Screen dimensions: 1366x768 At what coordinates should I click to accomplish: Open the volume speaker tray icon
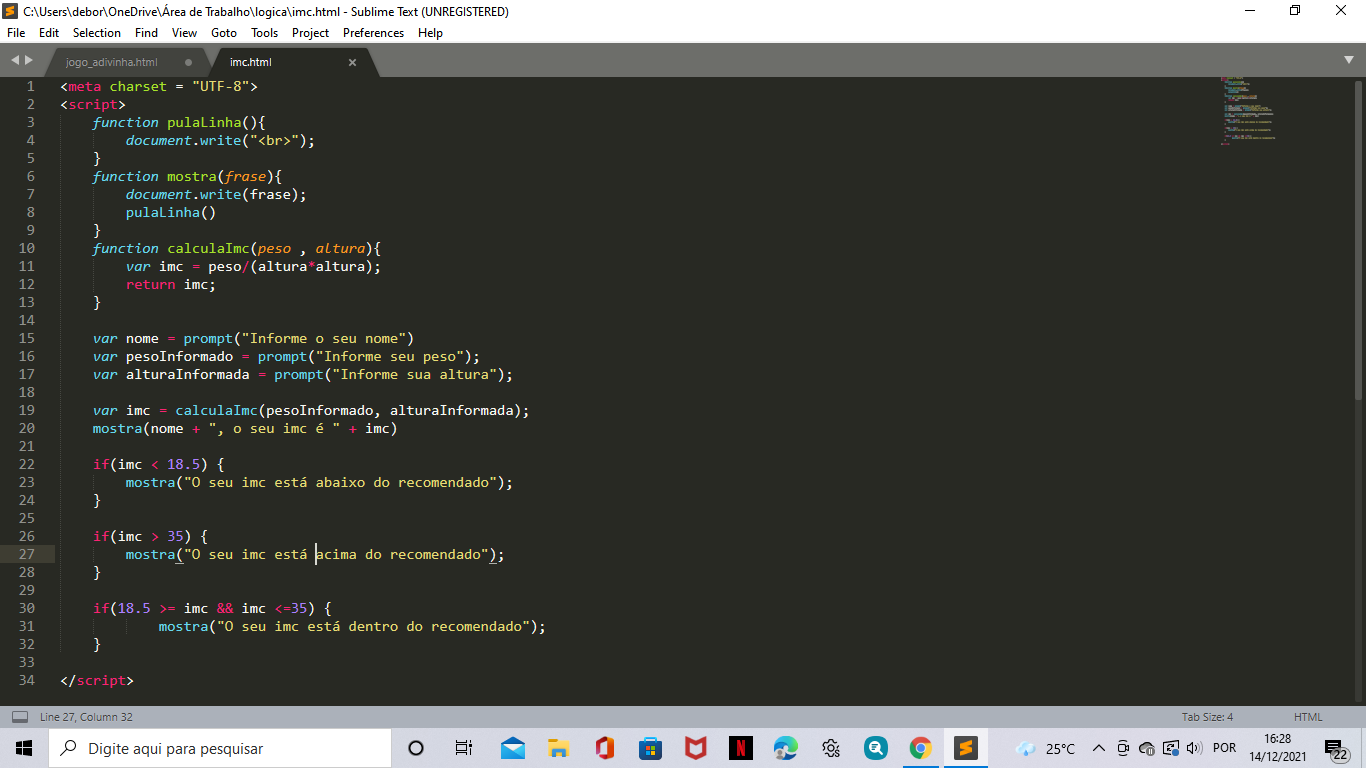click(1194, 748)
